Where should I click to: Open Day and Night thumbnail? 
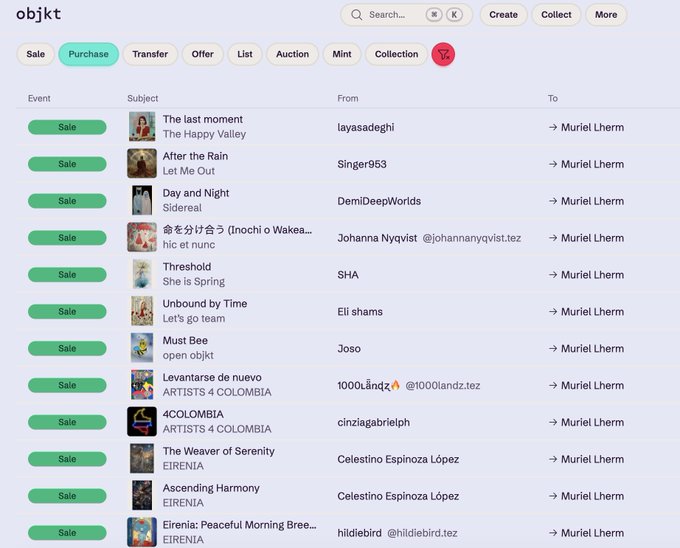(142, 200)
